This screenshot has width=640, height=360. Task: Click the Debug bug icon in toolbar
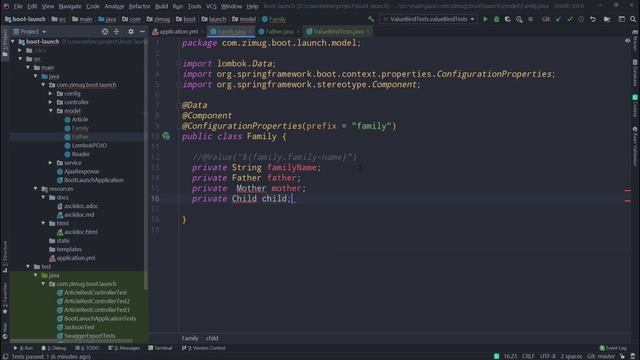[496, 19]
